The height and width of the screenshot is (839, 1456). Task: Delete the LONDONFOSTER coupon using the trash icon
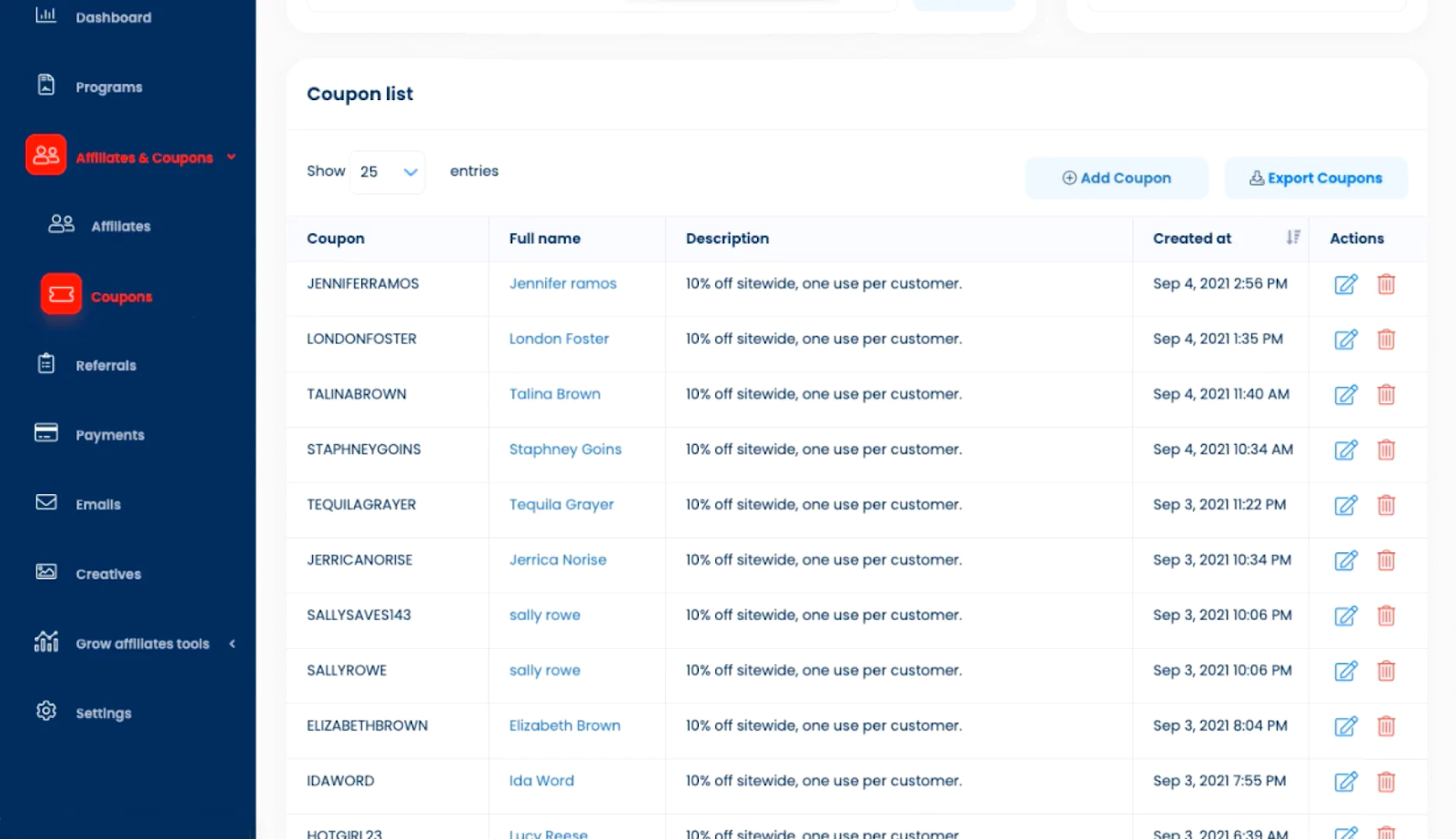(x=1386, y=339)
